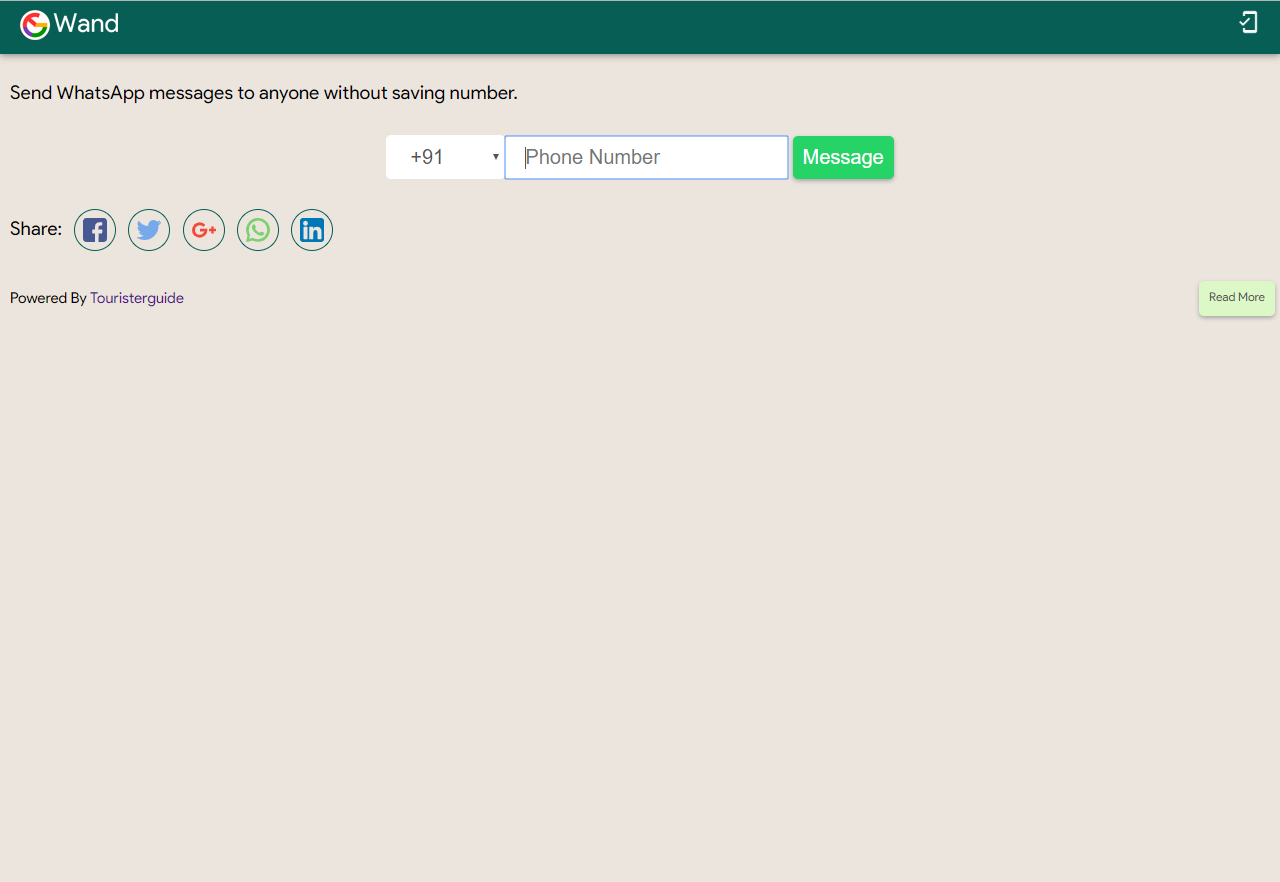Click the Wand title text
Viewport: 1280px width, 882px height.
87,23
